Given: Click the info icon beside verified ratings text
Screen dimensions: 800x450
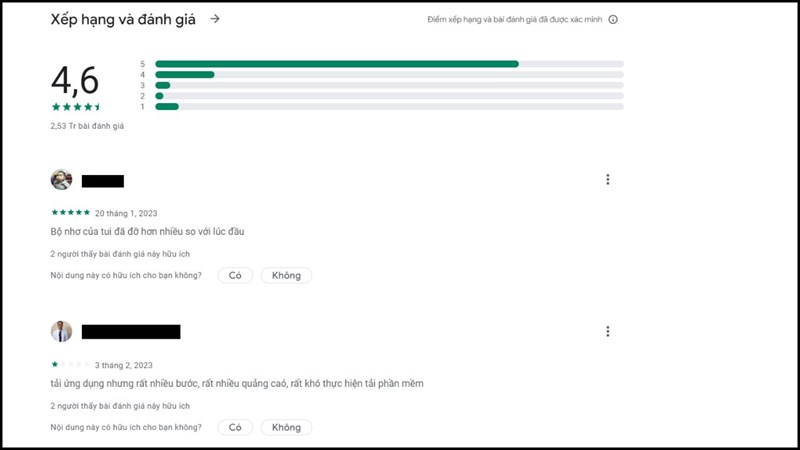Looking at the screenshot, I should [x=613, y=19].
